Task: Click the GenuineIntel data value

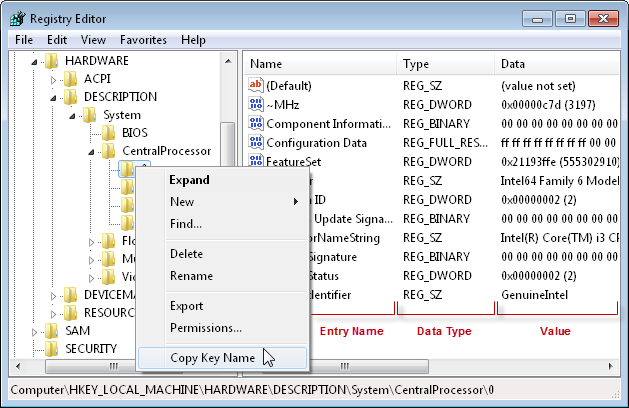Action: (x=534, y=295)
